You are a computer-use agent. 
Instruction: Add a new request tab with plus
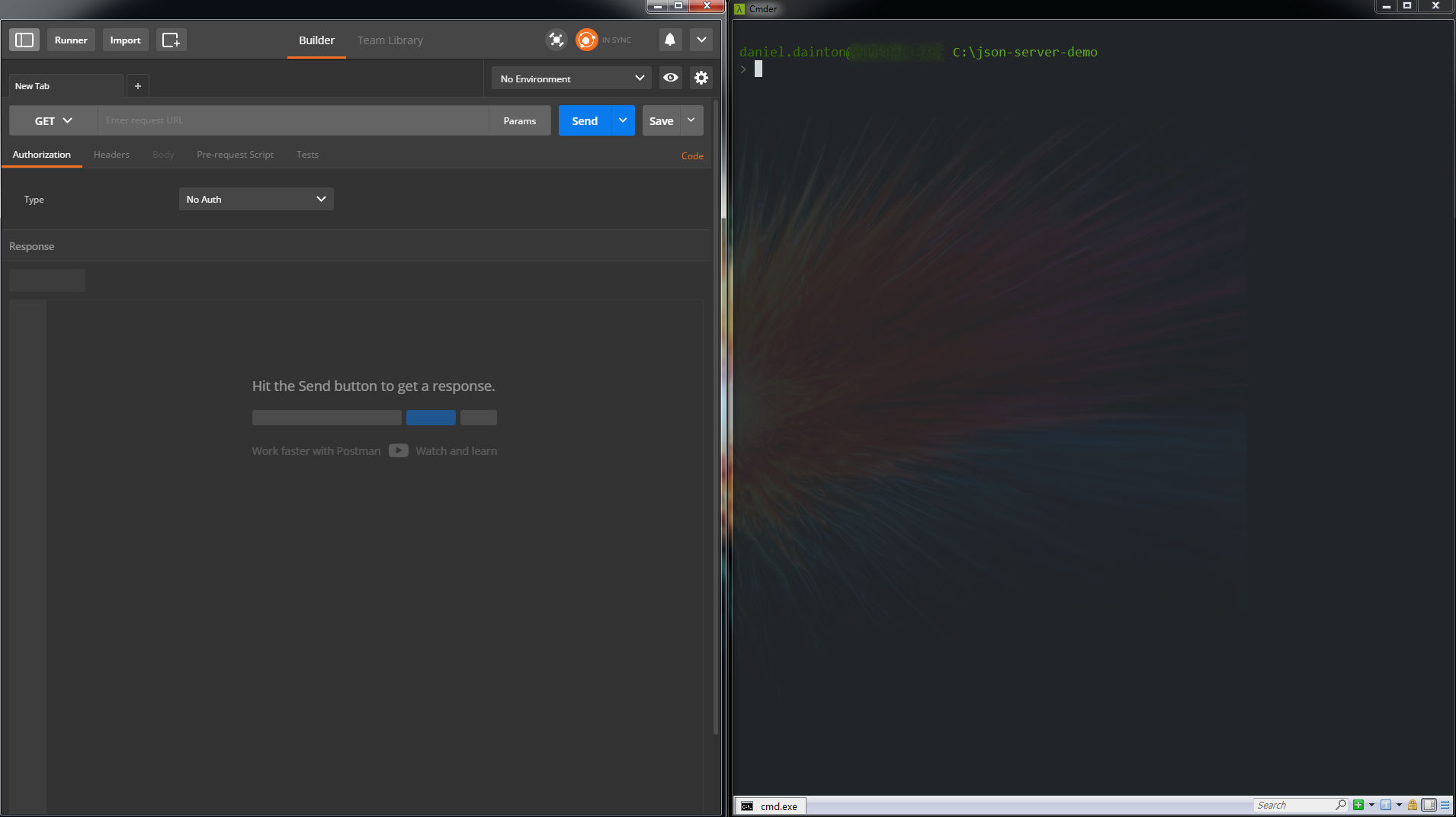pyautogui.click(x=138, y=86)
